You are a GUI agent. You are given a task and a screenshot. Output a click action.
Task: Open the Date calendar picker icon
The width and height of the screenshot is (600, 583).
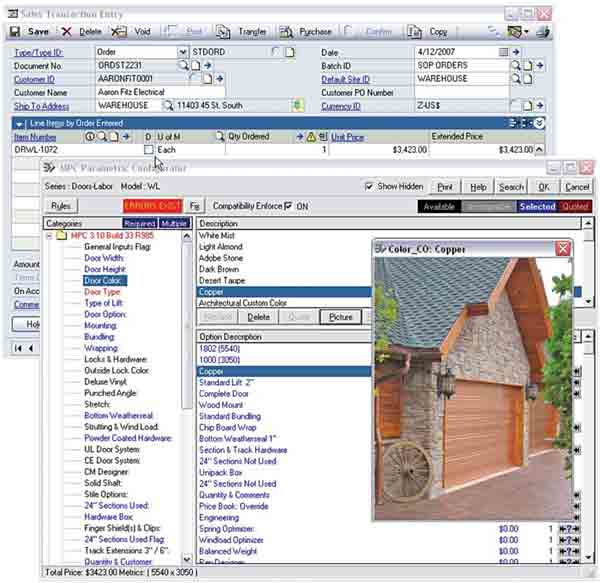[x=502, y=51]
